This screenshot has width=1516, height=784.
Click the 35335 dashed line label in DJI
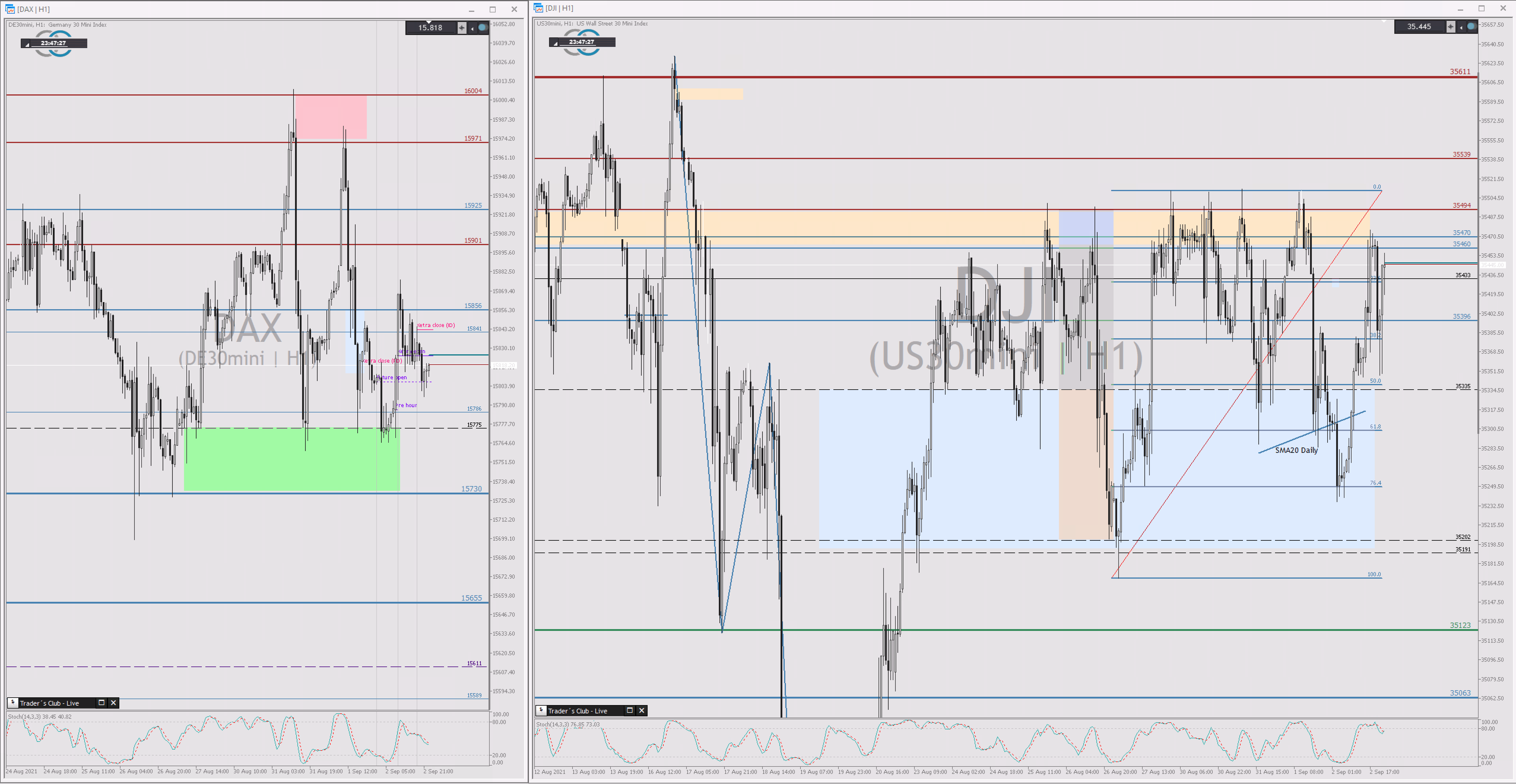click(1463, 386)
